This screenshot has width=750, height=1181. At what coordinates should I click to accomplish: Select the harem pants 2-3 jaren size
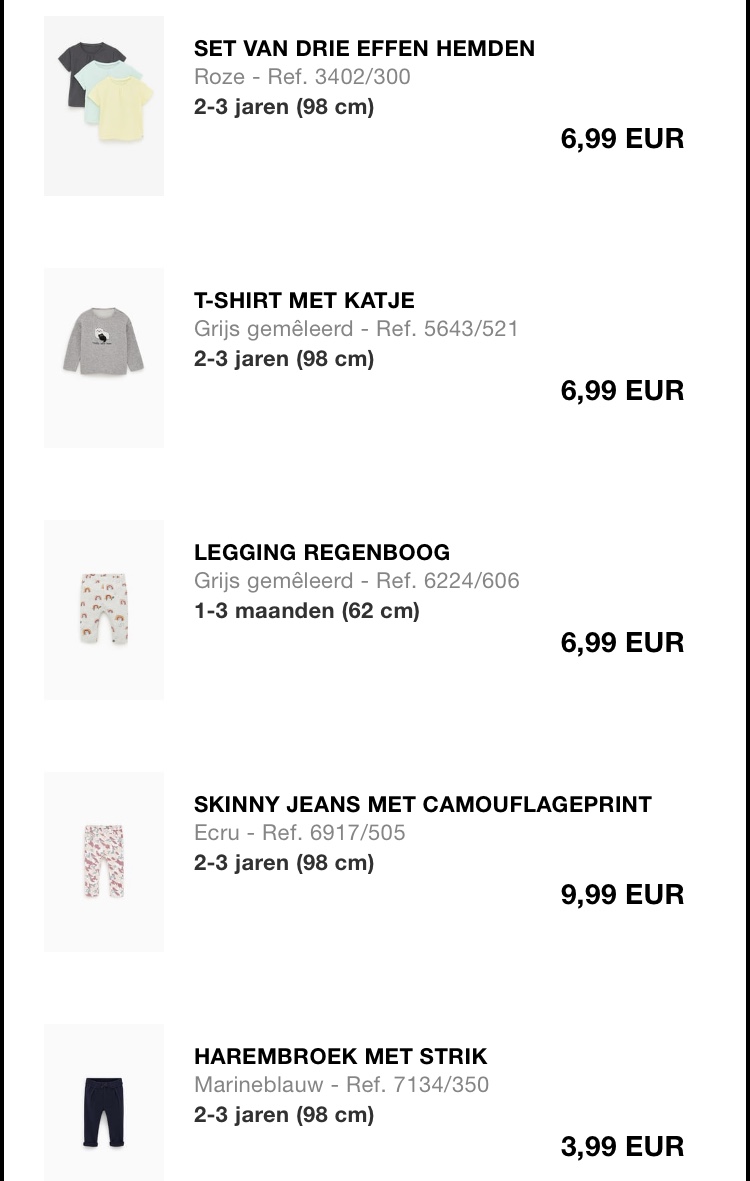[283, 1114]
